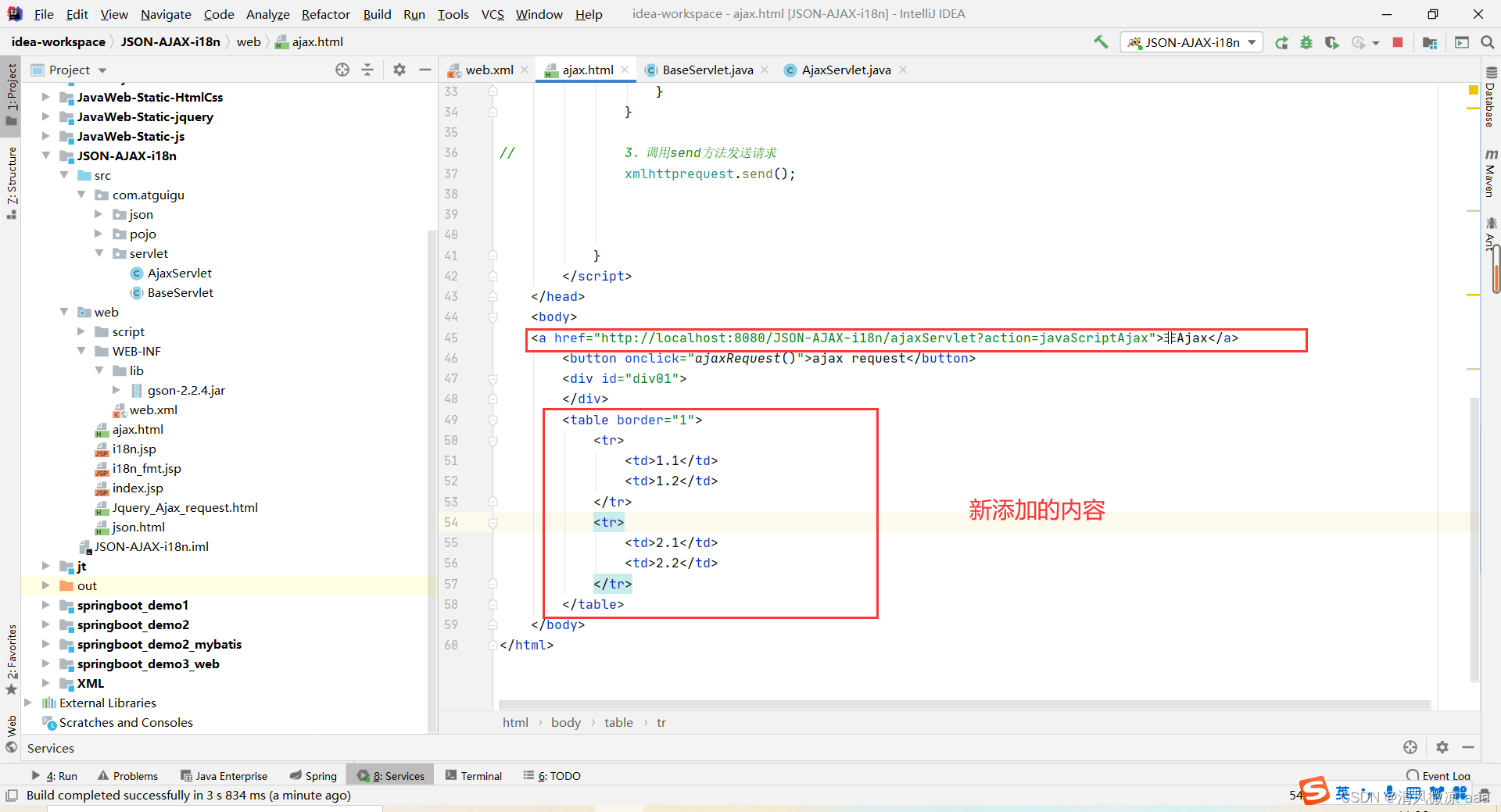Click the Build project hammer icon
Screen dimensions: 1501x812
tap(1101, 42)
